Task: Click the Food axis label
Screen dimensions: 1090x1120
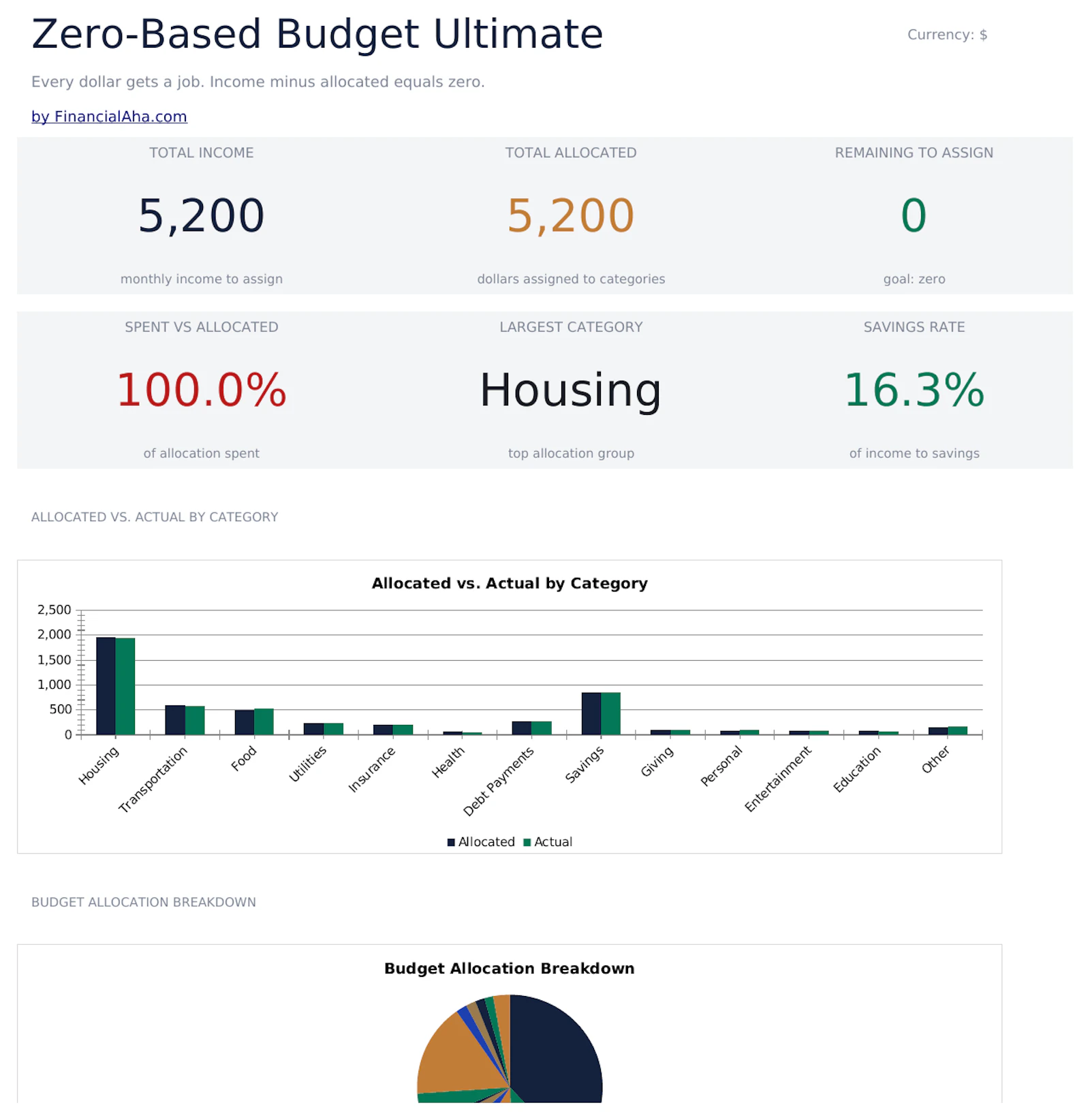Action: pos(244,759)
